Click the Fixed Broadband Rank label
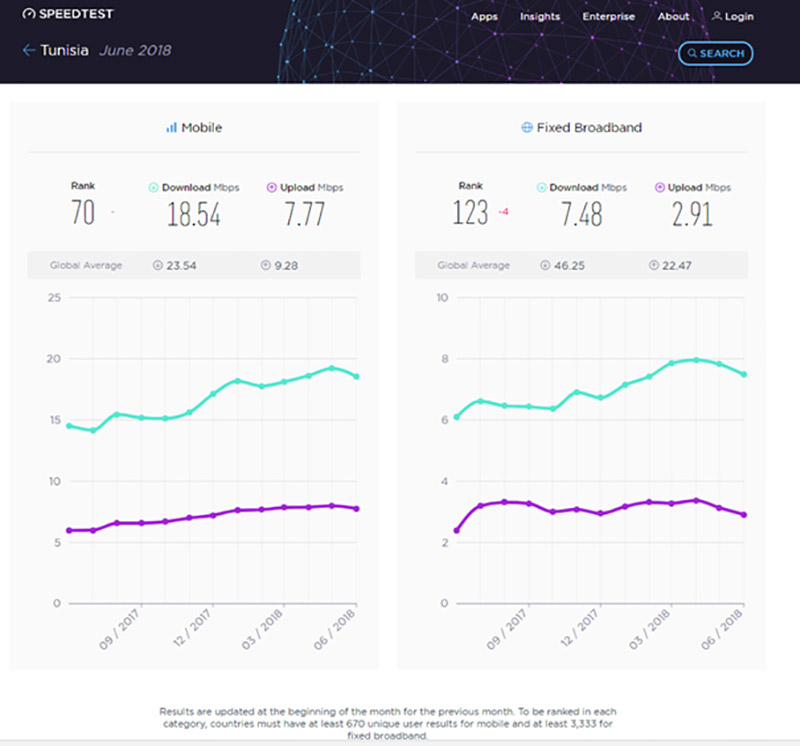800x746 pixels. (x=470, y=186)
